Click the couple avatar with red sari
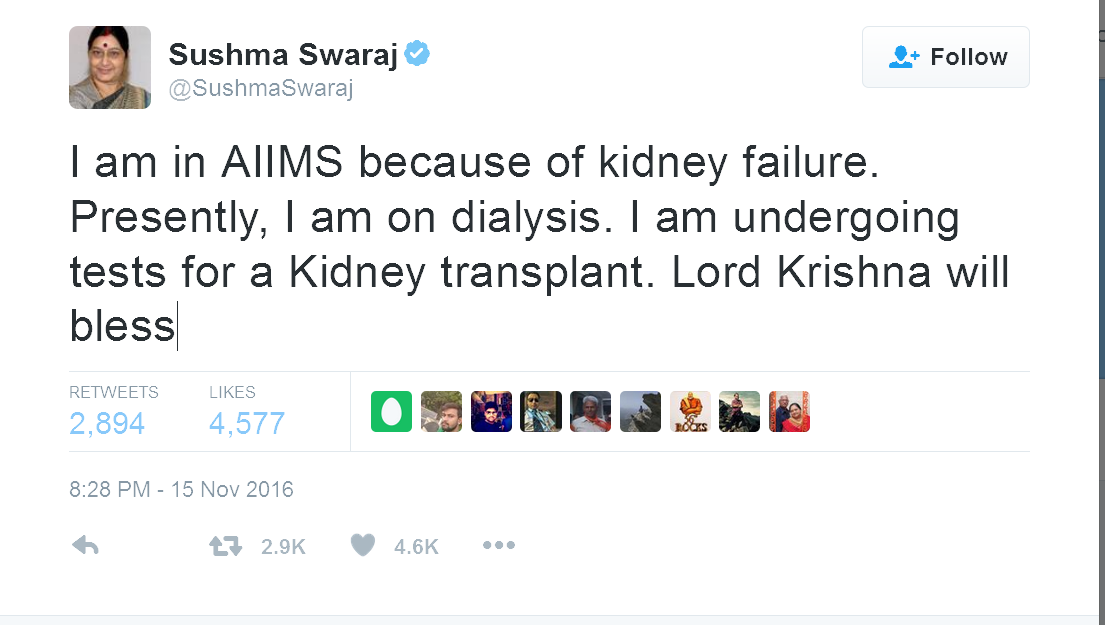 [x=789, y=411]
